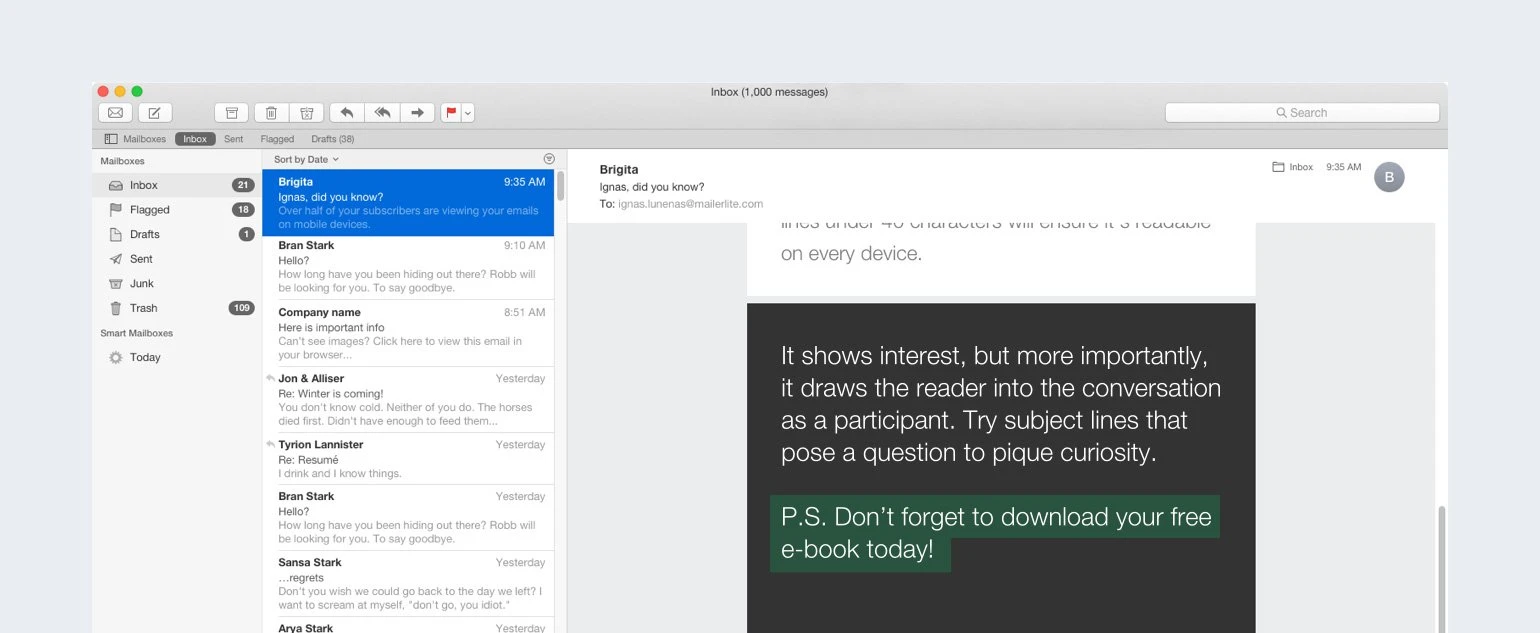
Task: Delete the message with the trash button
Action: point(271,113)
